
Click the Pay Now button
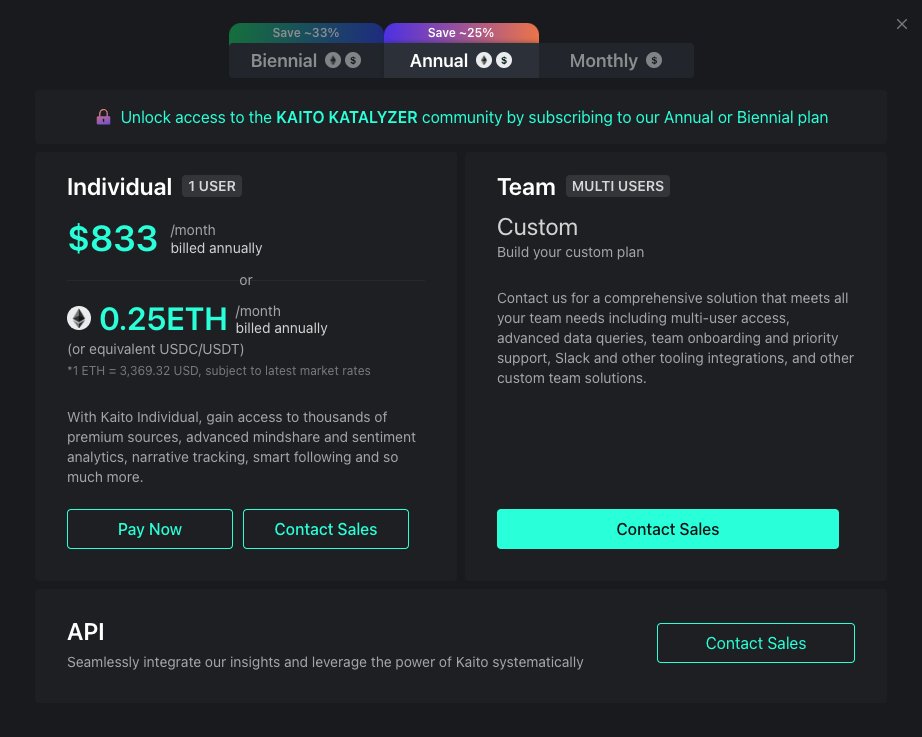coord(150,529)
